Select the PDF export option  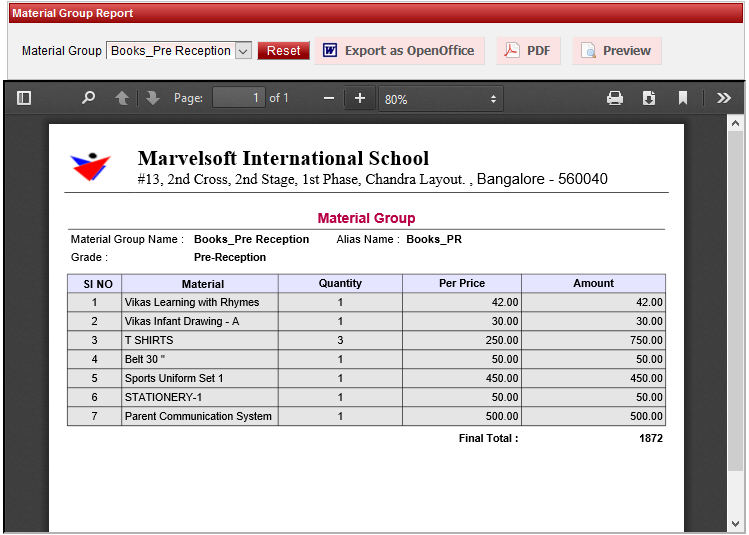tap(528, 51)
